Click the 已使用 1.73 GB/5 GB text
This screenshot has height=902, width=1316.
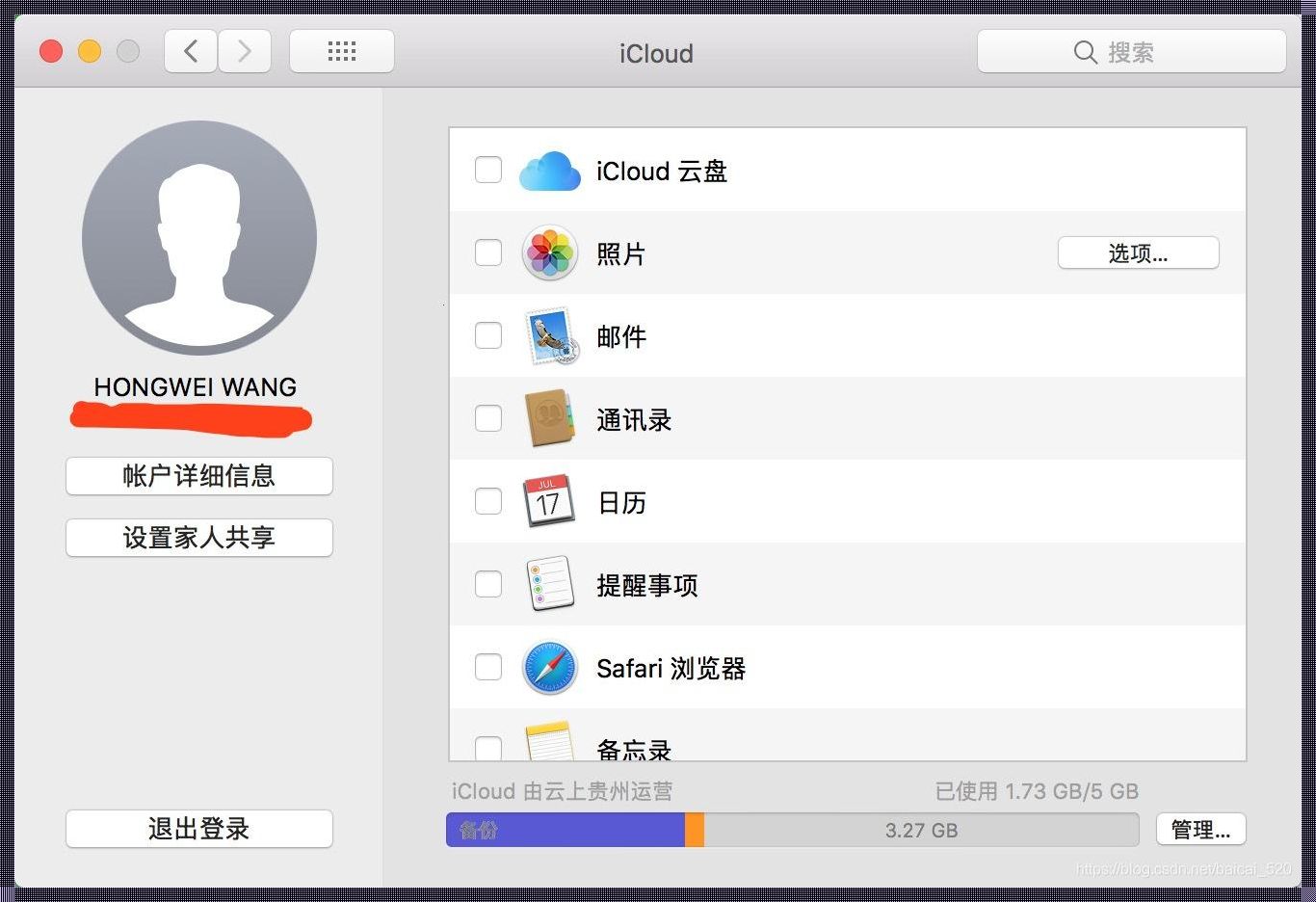[x=1037, y=791]
